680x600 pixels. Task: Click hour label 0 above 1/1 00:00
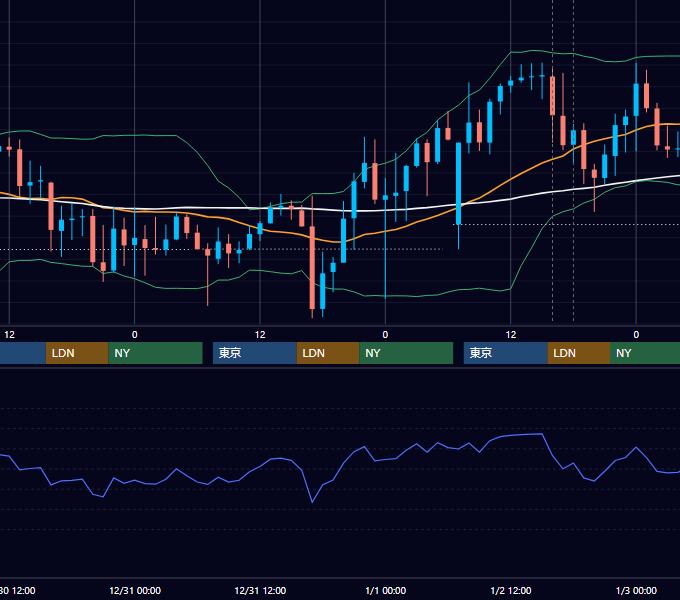pos(385,335)
